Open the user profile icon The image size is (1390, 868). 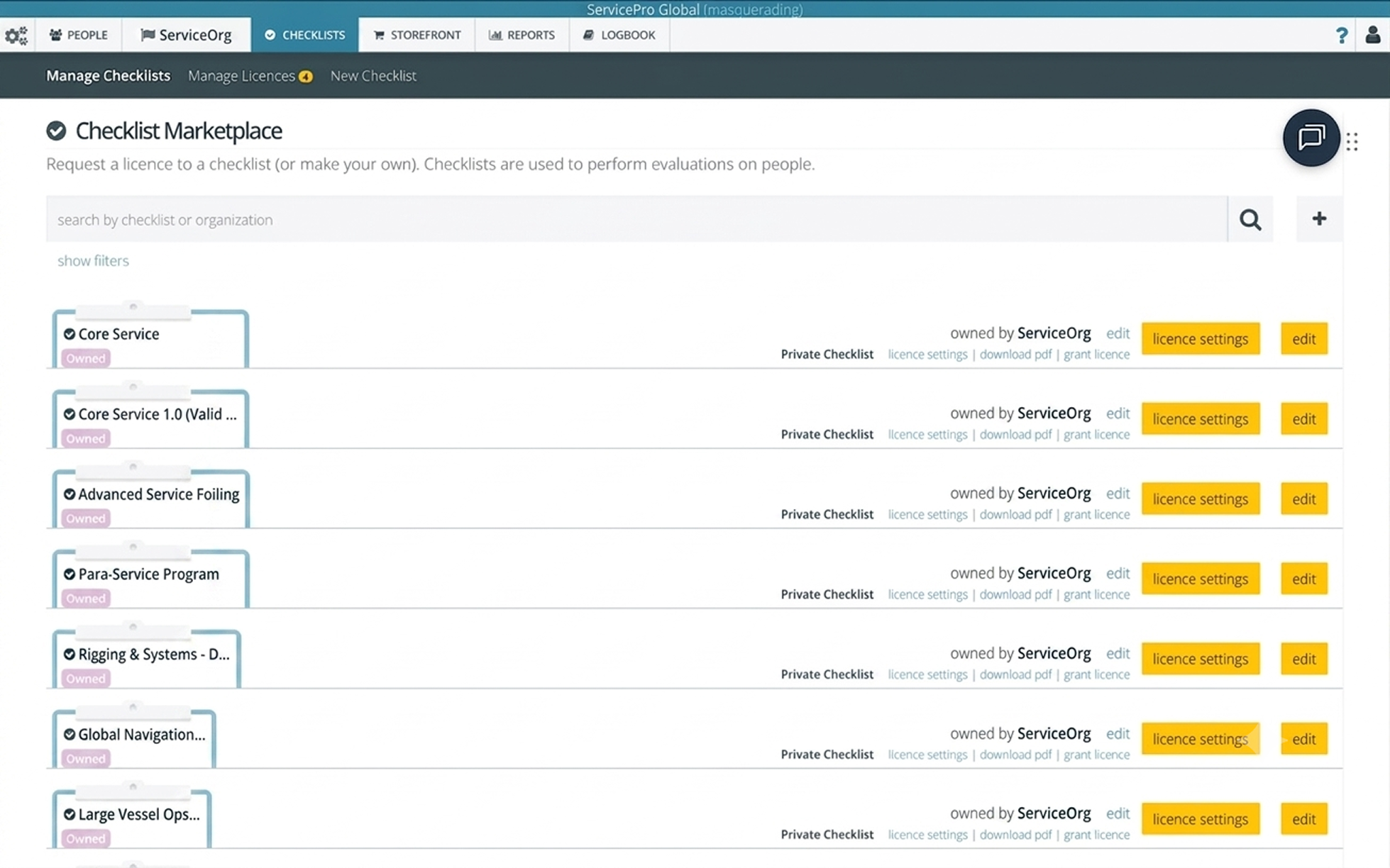pos(1372,35)
